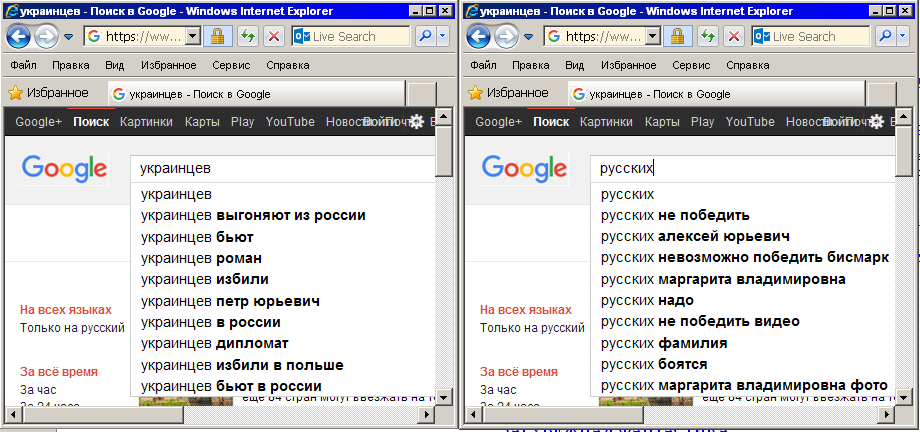Open Play link in right Google bar
920x432 pixels.
[702, 122]
